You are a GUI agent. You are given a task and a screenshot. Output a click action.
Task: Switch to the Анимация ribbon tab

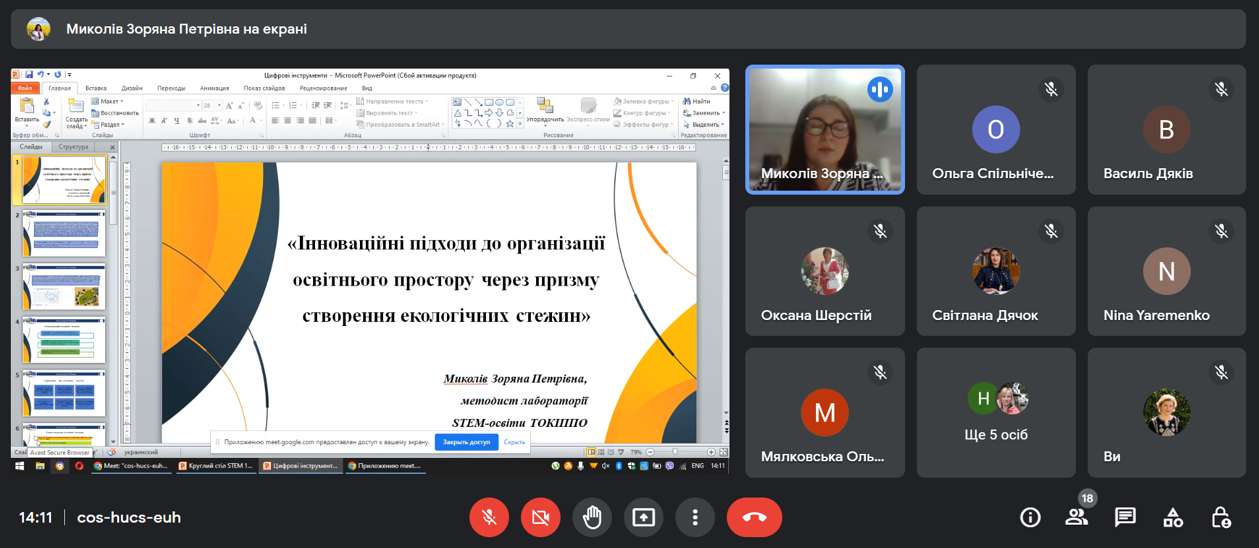(x=214, y=88)
